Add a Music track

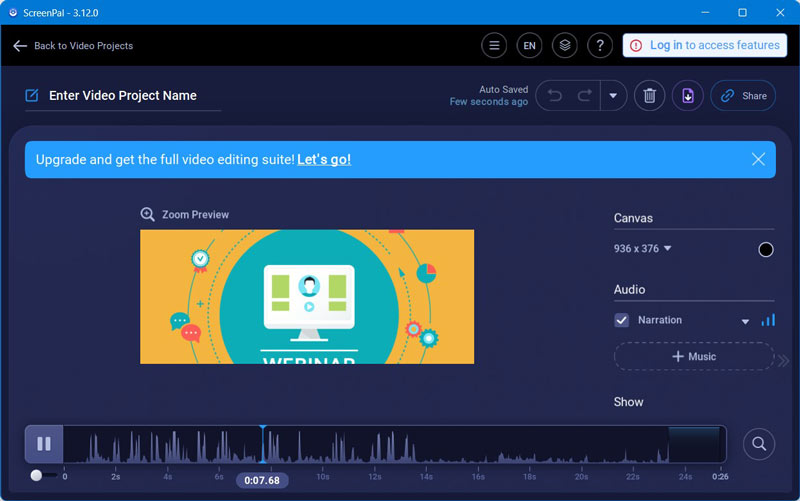(x=694, y=356)
